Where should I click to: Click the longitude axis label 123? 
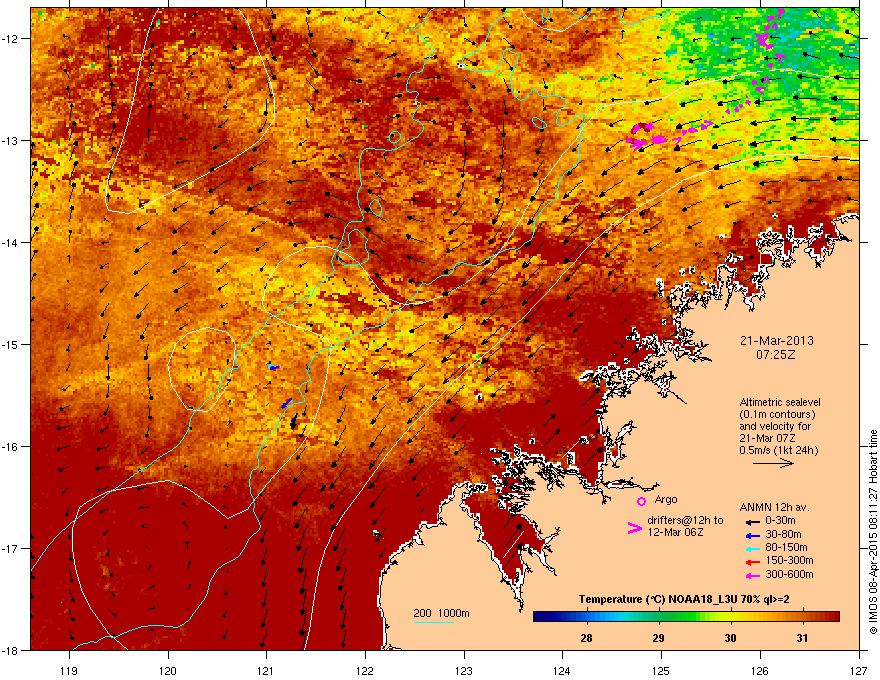[x=464, y=671]
